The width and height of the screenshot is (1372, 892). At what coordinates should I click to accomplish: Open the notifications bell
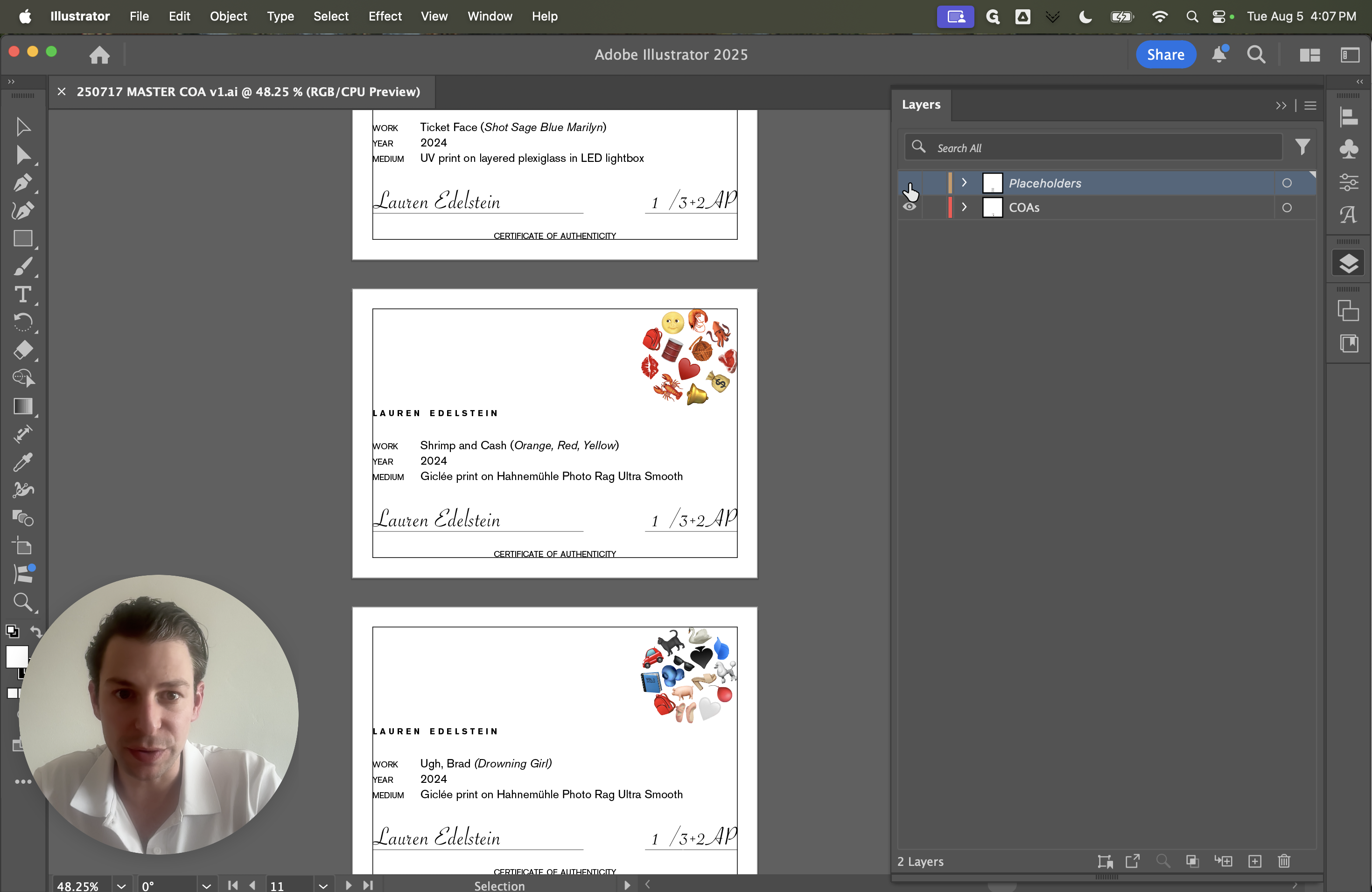click(x=1219, y=54)
